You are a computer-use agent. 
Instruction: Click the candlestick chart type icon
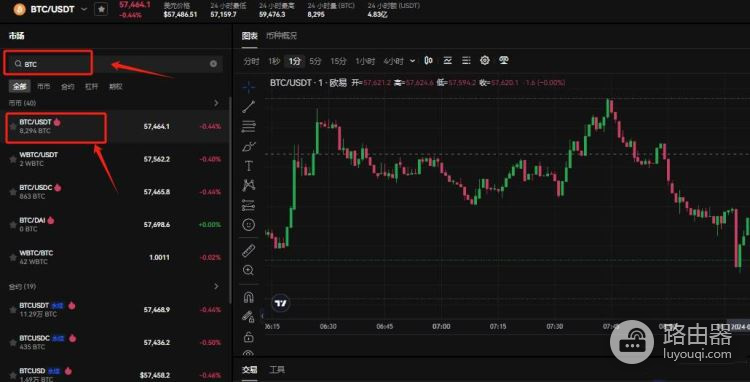click(x=429, y=61)
